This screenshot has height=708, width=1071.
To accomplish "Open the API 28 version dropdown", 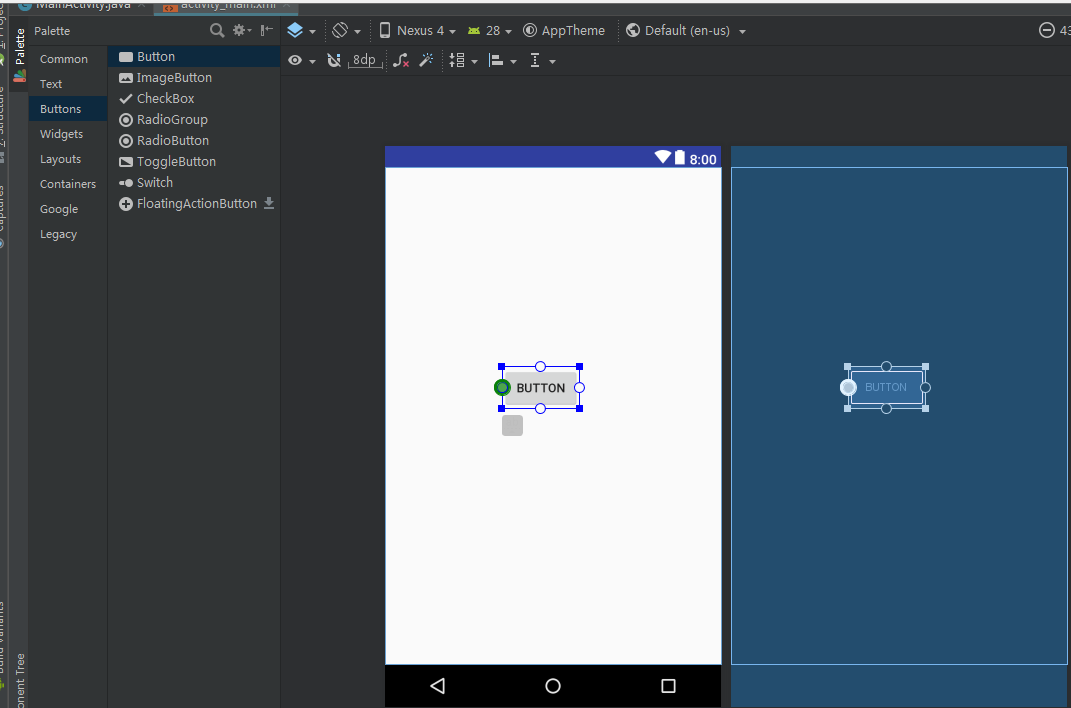I will [x=490, y=31].
